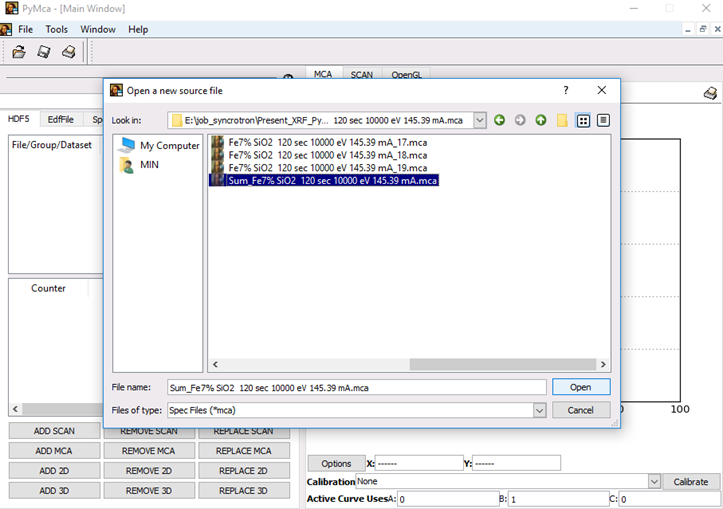Click file list scroll right arrow
The image size is (723, 509).
(603, 364)
